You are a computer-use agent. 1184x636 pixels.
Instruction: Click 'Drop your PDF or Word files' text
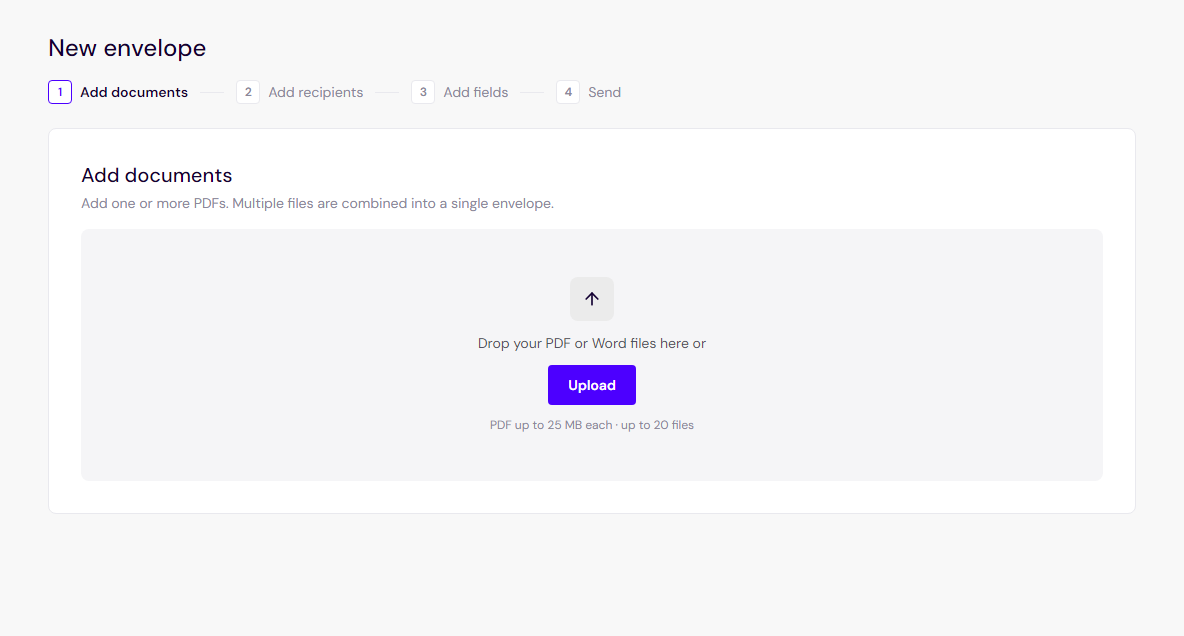point(591,344)
